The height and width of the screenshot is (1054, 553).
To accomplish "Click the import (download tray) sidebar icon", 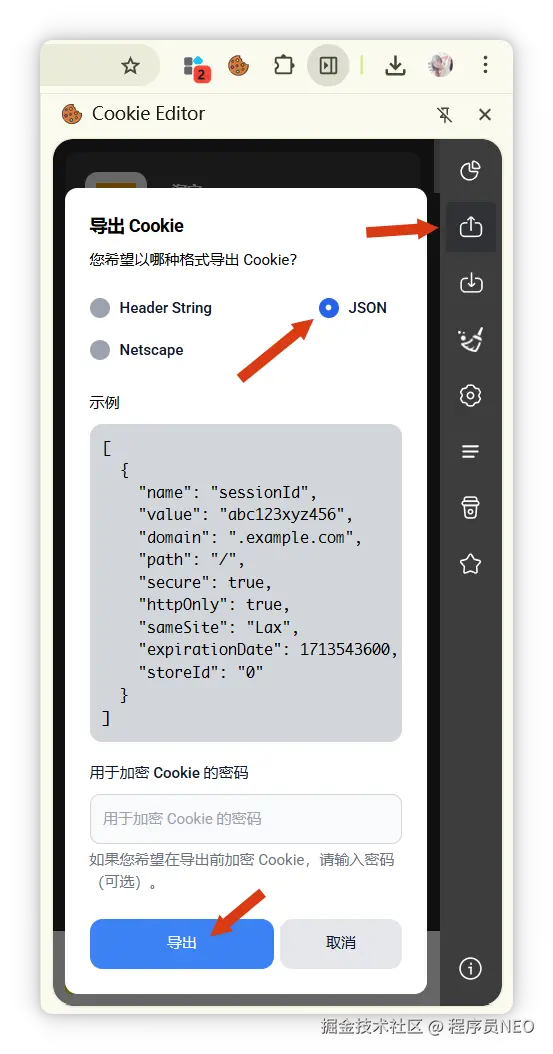I will 470,283.
